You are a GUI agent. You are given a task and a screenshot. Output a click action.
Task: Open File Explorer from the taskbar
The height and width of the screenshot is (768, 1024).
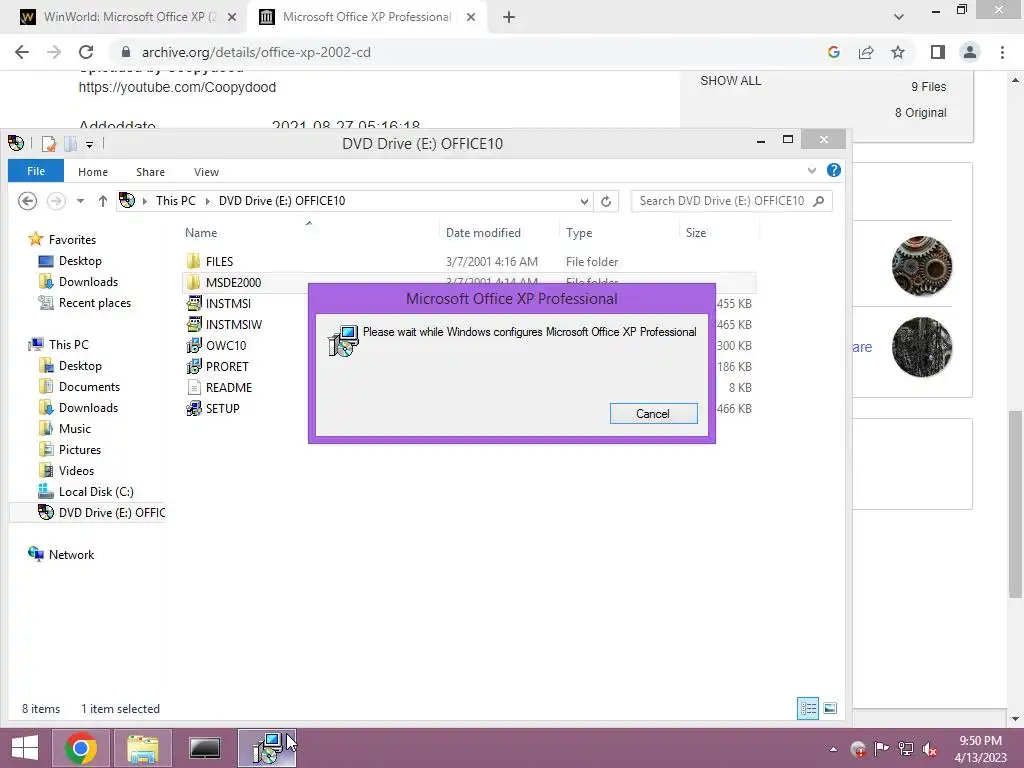(x=143, y=748)
